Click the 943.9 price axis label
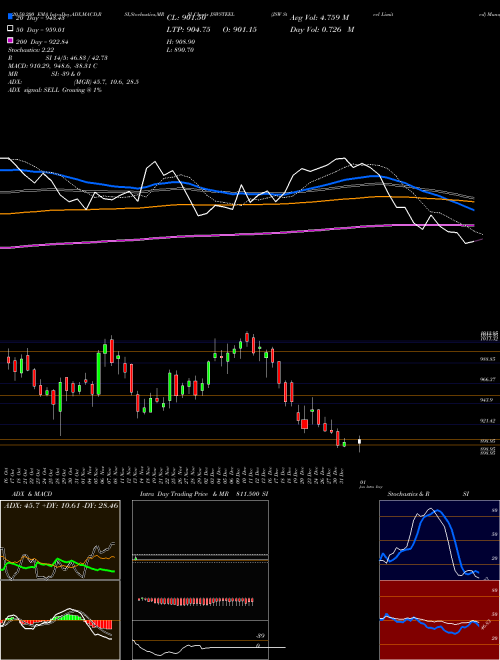Image resolution: width=500 pixels, height=660 pixels. point(486,400)
